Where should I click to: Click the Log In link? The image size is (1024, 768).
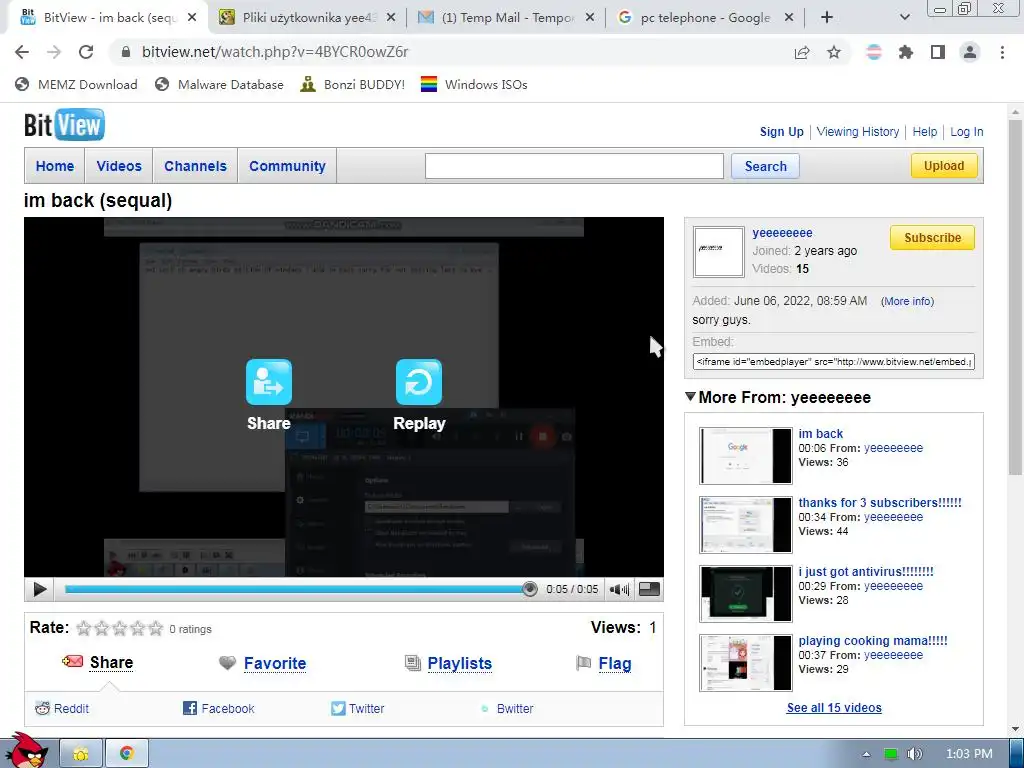click(967, 131)
